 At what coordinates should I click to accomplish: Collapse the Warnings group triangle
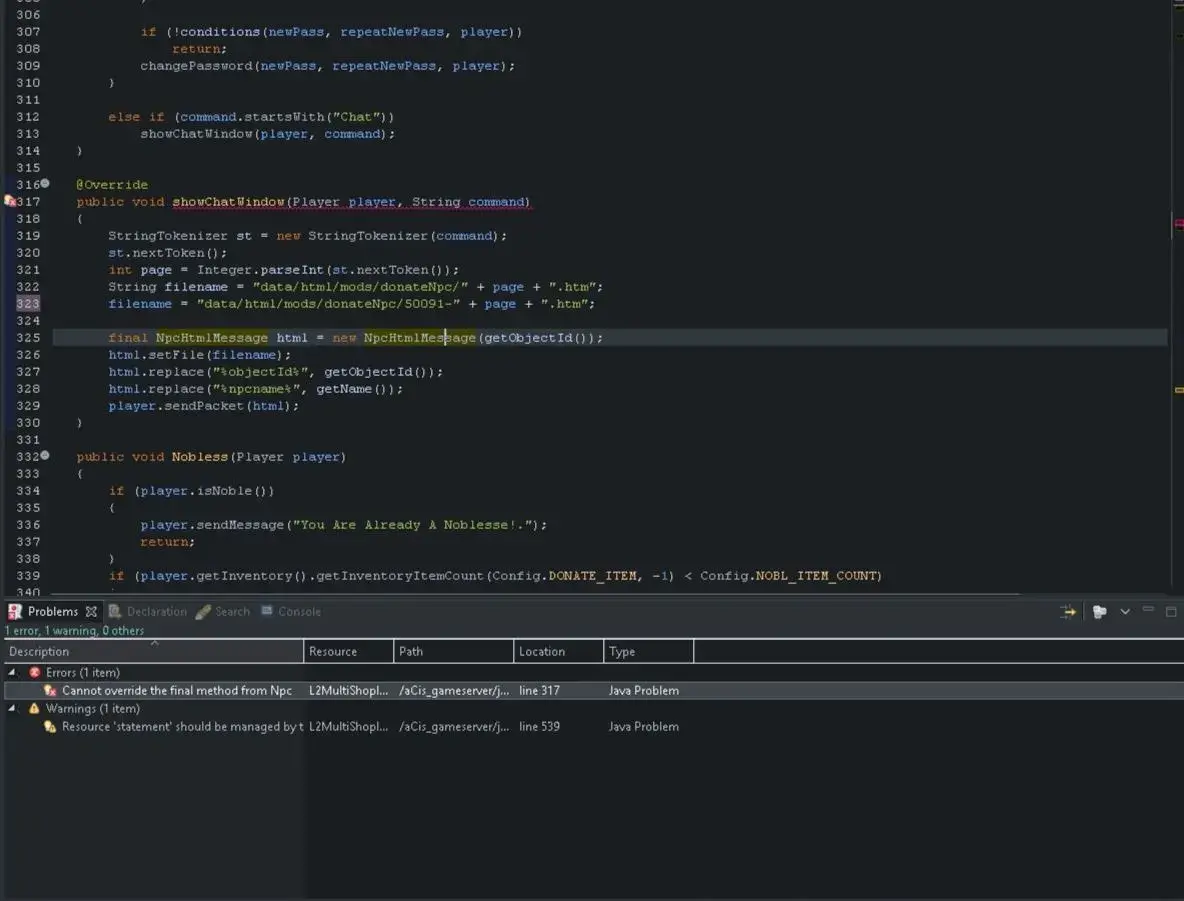pos(12,708)
